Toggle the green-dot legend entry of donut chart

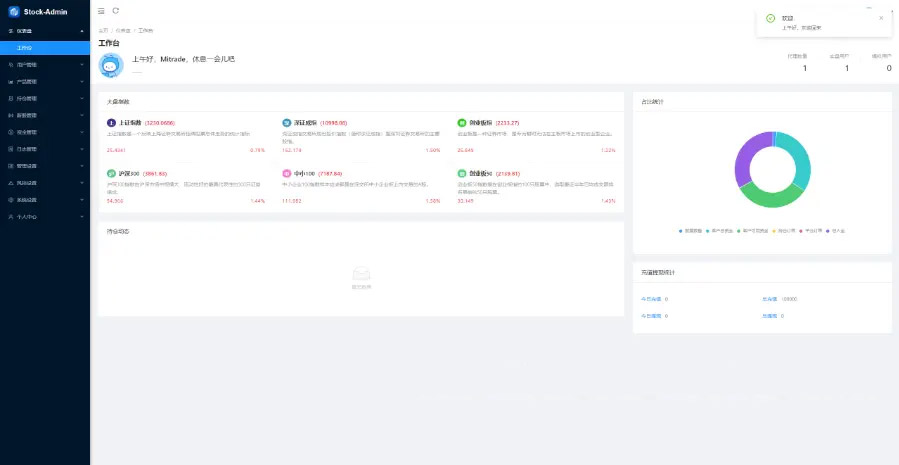click(x=751, y=230)
